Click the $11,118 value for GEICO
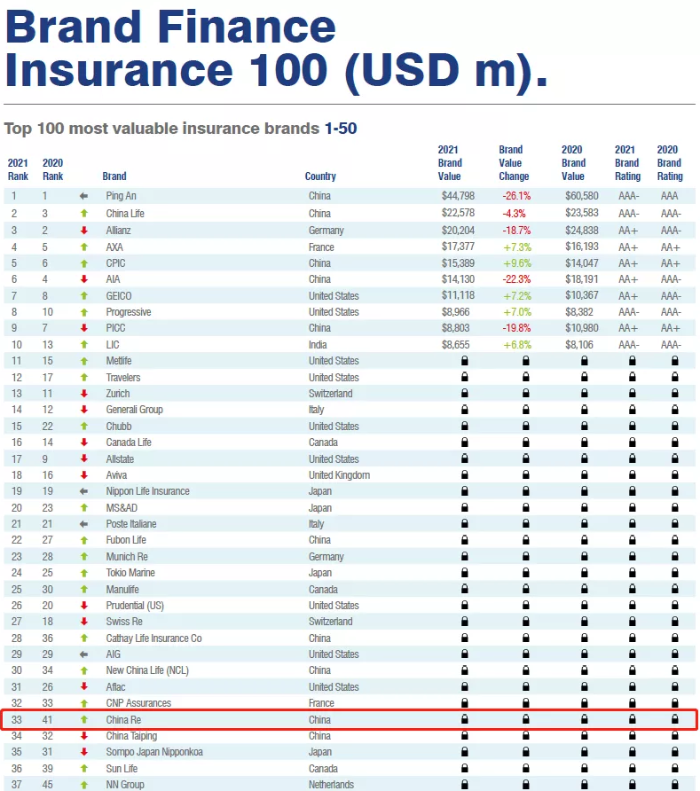 [x=458, y=295]
